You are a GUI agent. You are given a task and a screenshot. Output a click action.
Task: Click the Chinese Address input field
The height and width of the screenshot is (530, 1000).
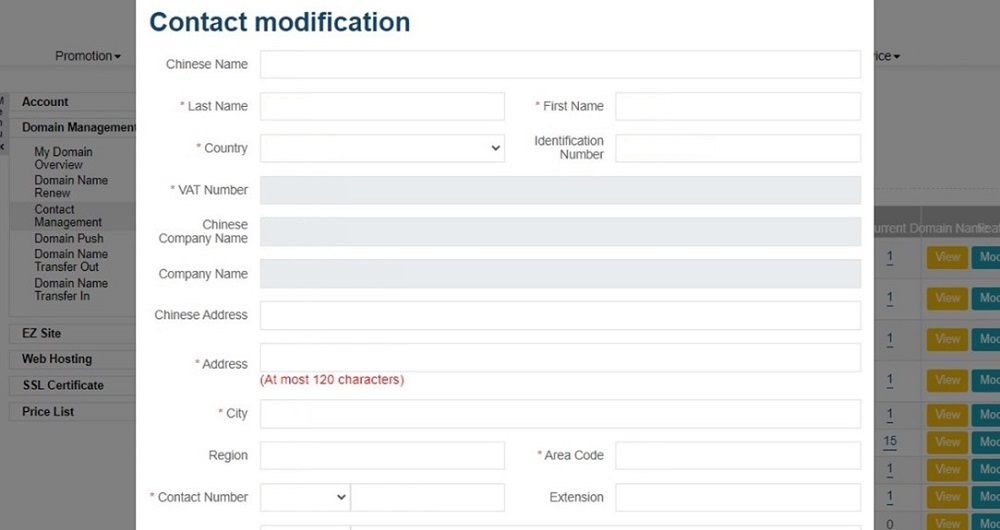560,315
